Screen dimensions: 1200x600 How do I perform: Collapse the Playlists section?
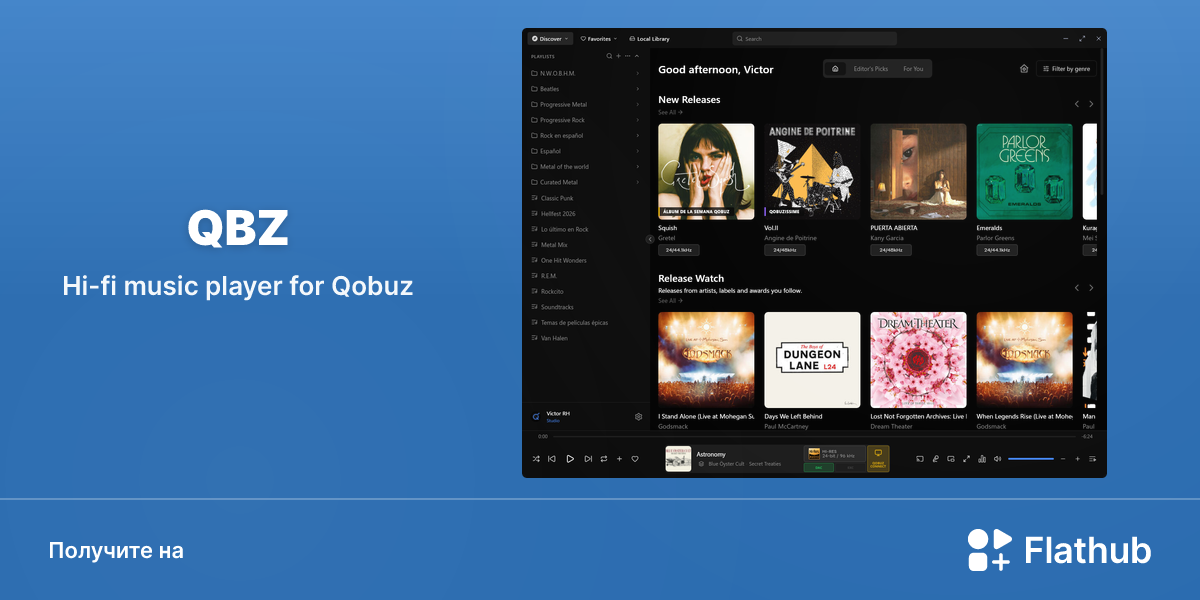pos(637,56)
